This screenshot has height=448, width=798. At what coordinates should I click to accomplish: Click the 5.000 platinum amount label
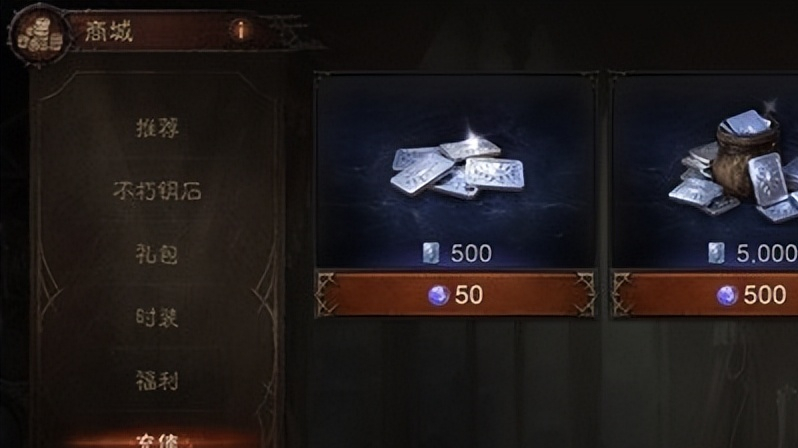pos(767,253)
